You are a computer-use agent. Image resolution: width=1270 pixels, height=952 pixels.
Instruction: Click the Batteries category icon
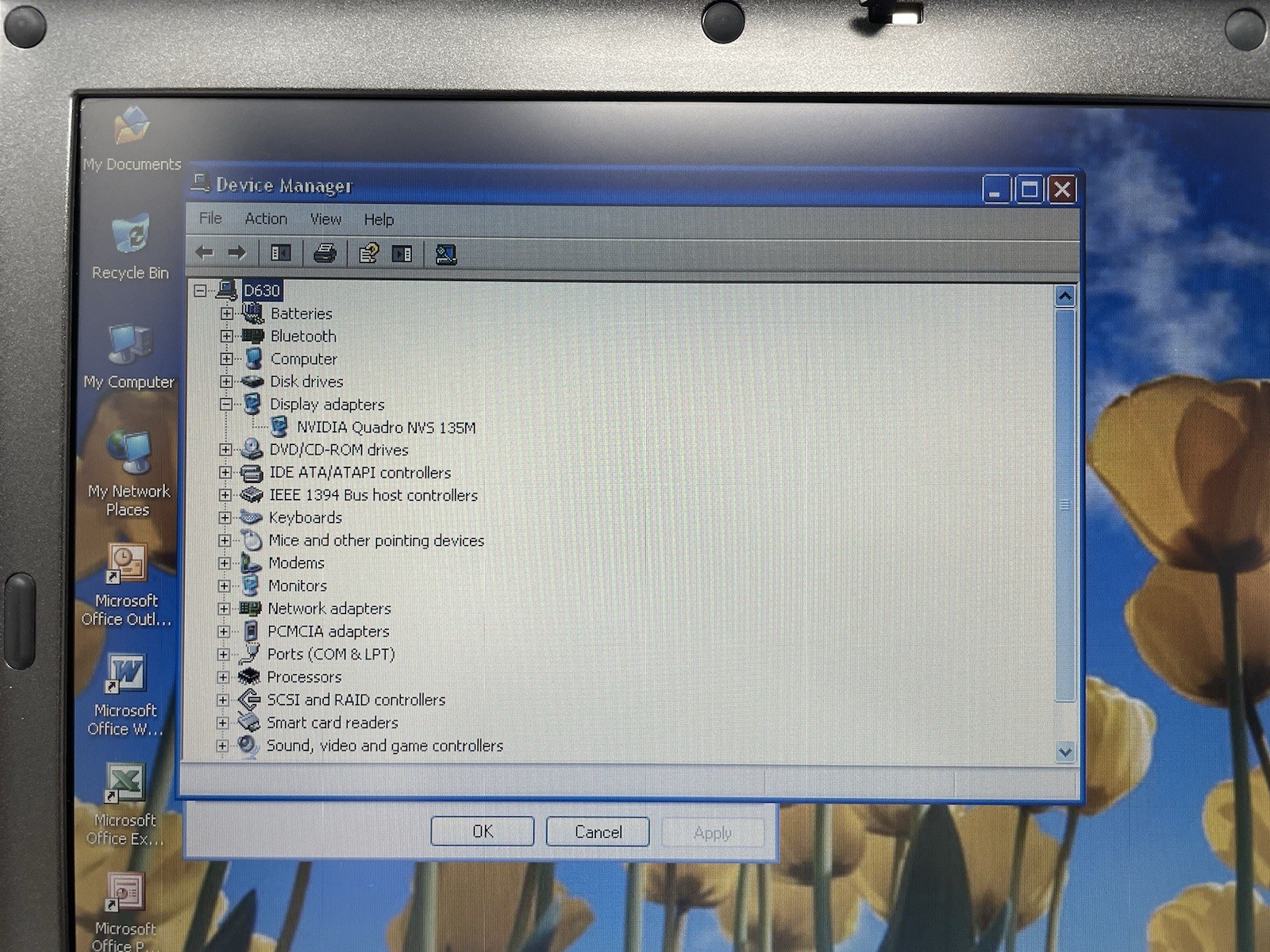point(253,313)
